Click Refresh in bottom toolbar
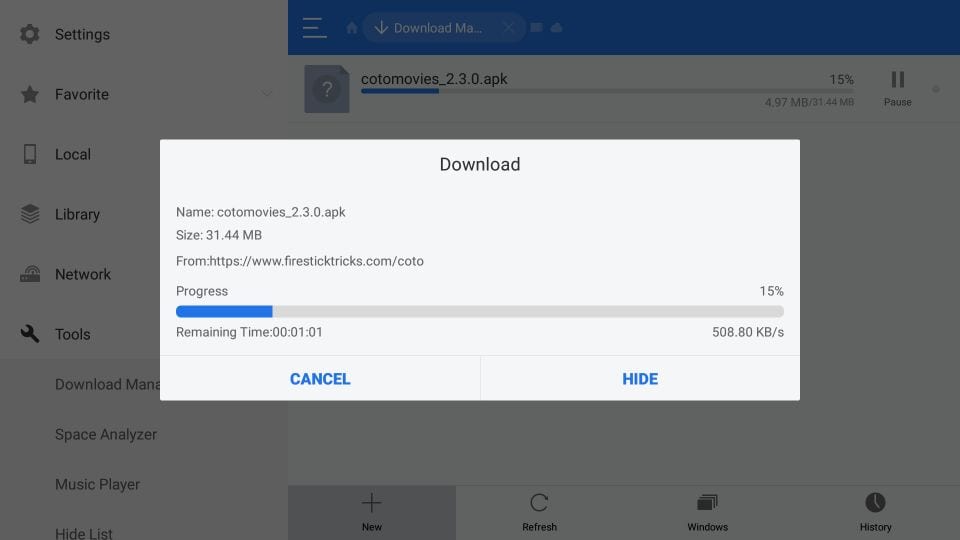The image size is (960, 540). coord(539,512)
